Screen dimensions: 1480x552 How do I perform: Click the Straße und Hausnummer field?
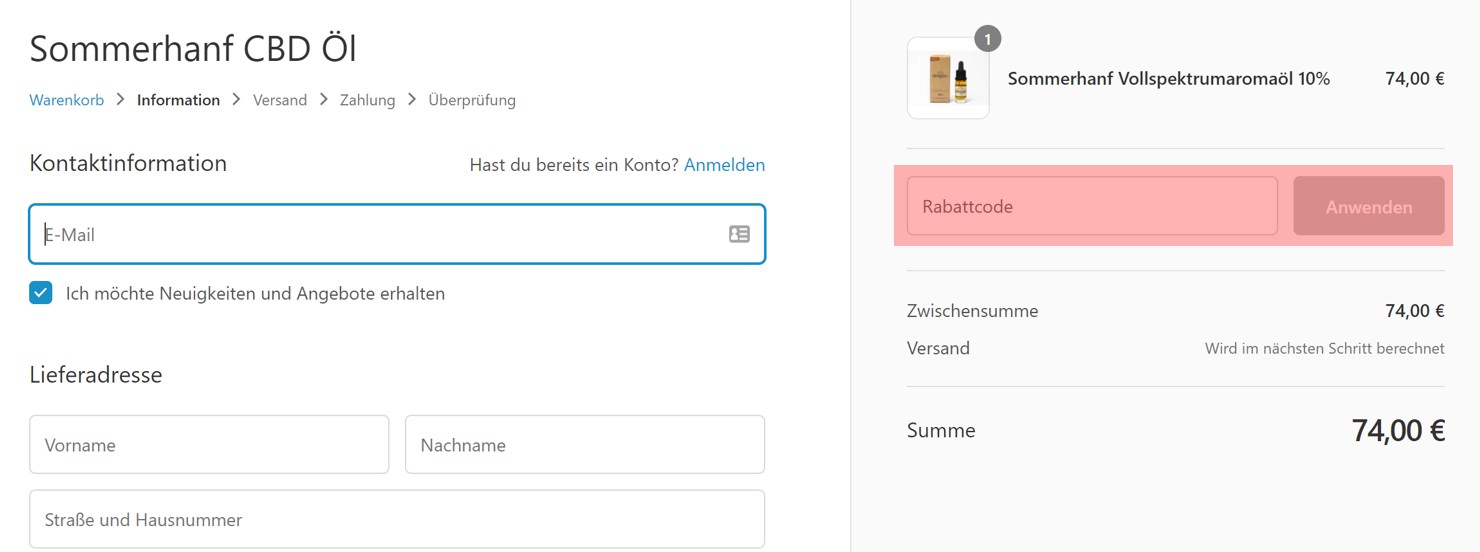pyautogui.click(x=397, y=519)
